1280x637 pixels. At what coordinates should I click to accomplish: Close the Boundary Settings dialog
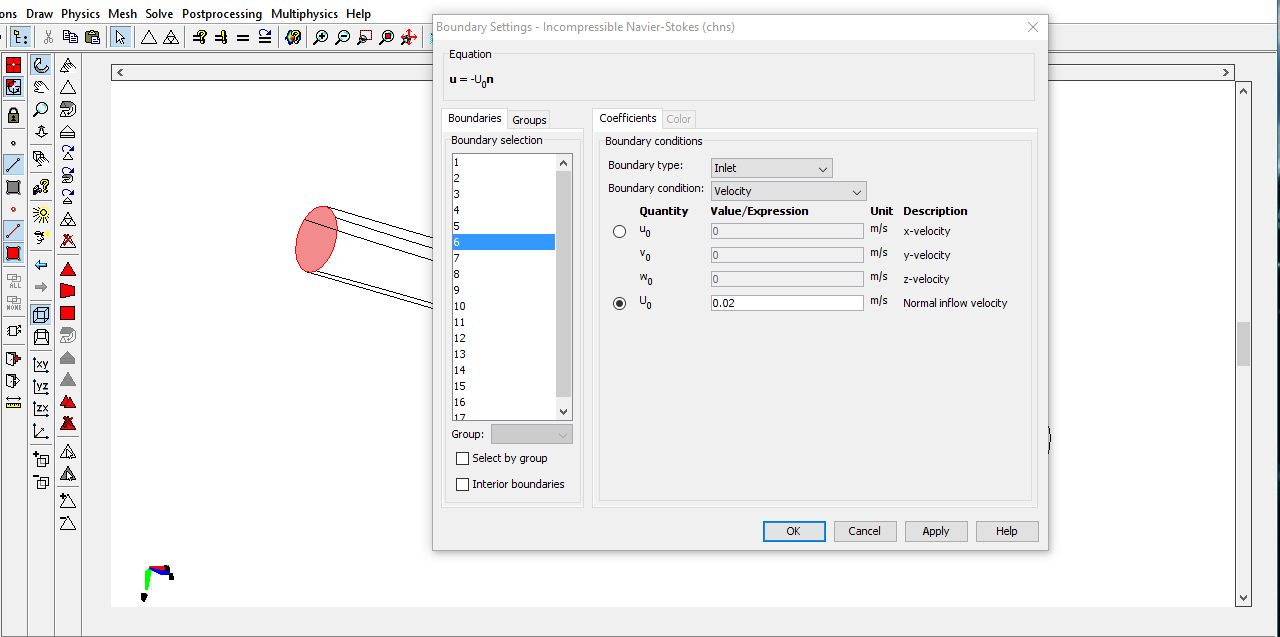pyautogui.click(x=1033, y=27)
